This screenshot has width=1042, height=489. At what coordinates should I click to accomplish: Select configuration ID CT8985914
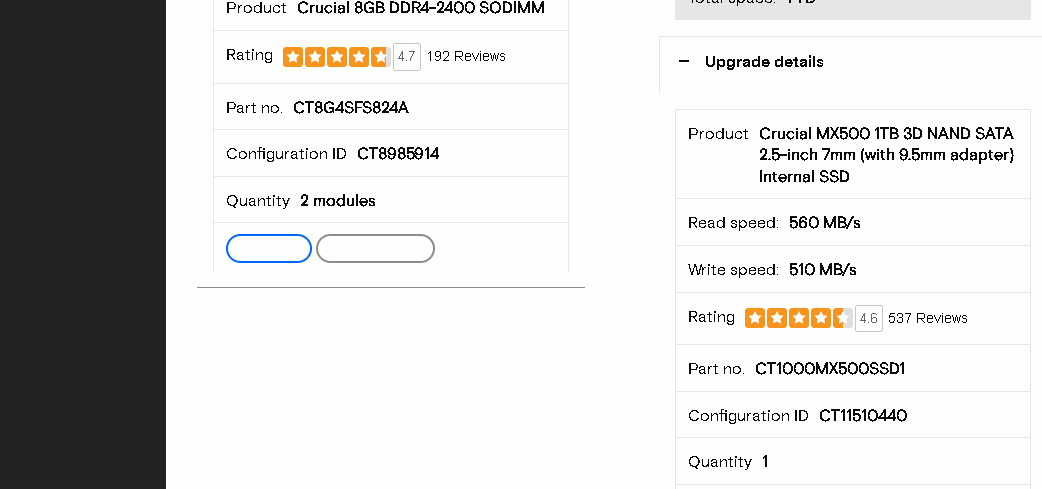coord(398,154)
